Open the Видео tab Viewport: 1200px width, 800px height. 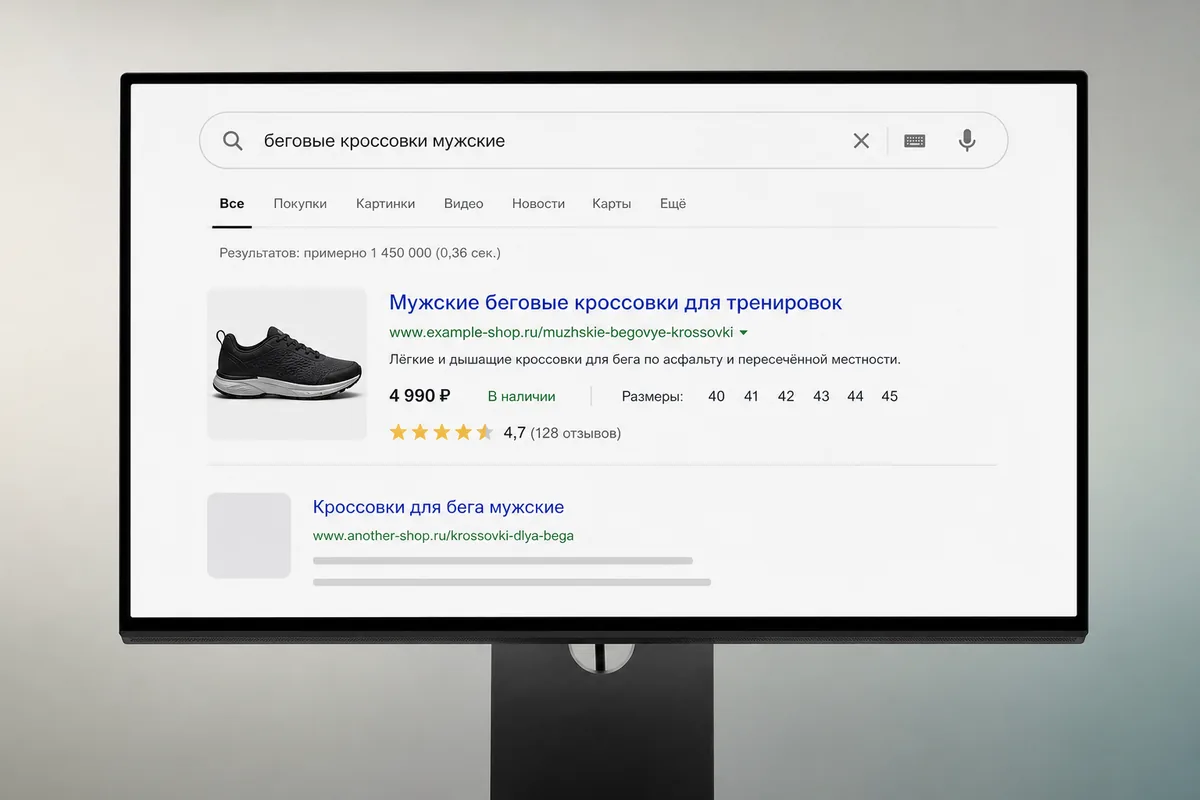[464, 203]
